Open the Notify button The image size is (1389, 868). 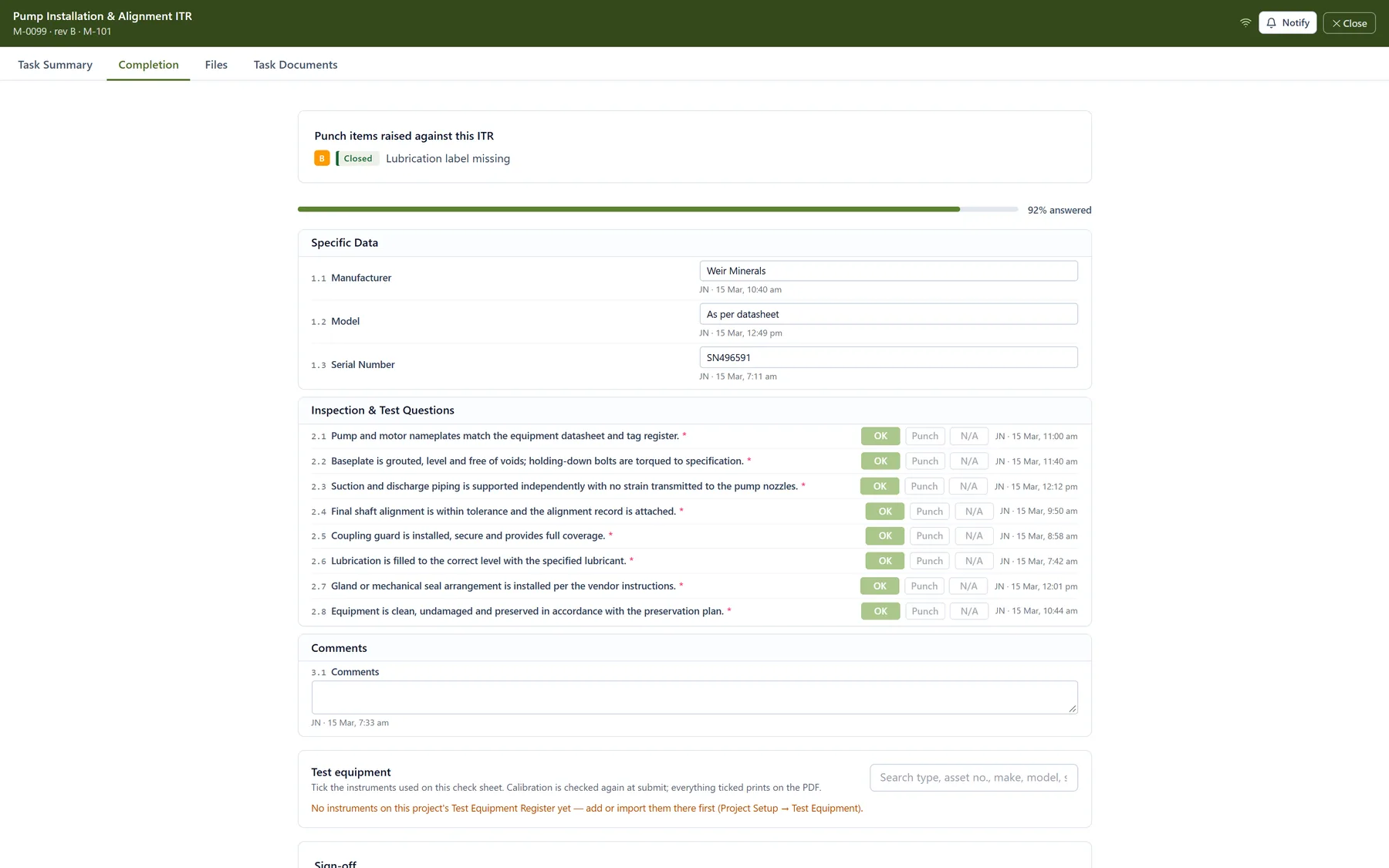point(1287,23)
